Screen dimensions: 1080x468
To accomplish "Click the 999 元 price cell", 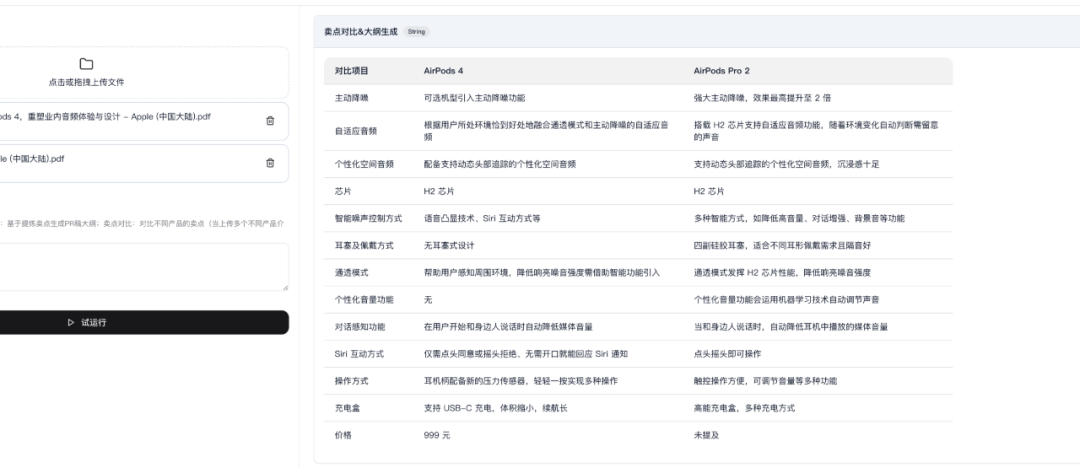I will [437, 435].
